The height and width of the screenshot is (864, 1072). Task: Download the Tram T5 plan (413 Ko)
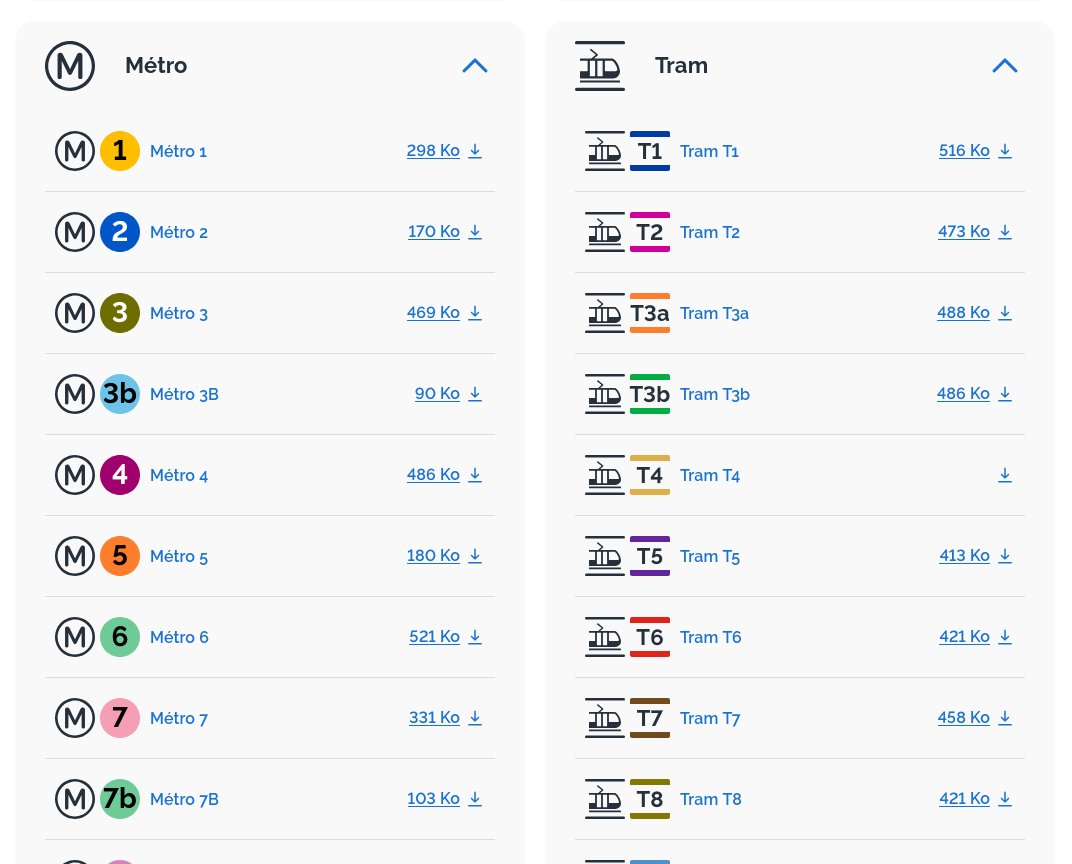pyautogui.click(x=975, y=556)
